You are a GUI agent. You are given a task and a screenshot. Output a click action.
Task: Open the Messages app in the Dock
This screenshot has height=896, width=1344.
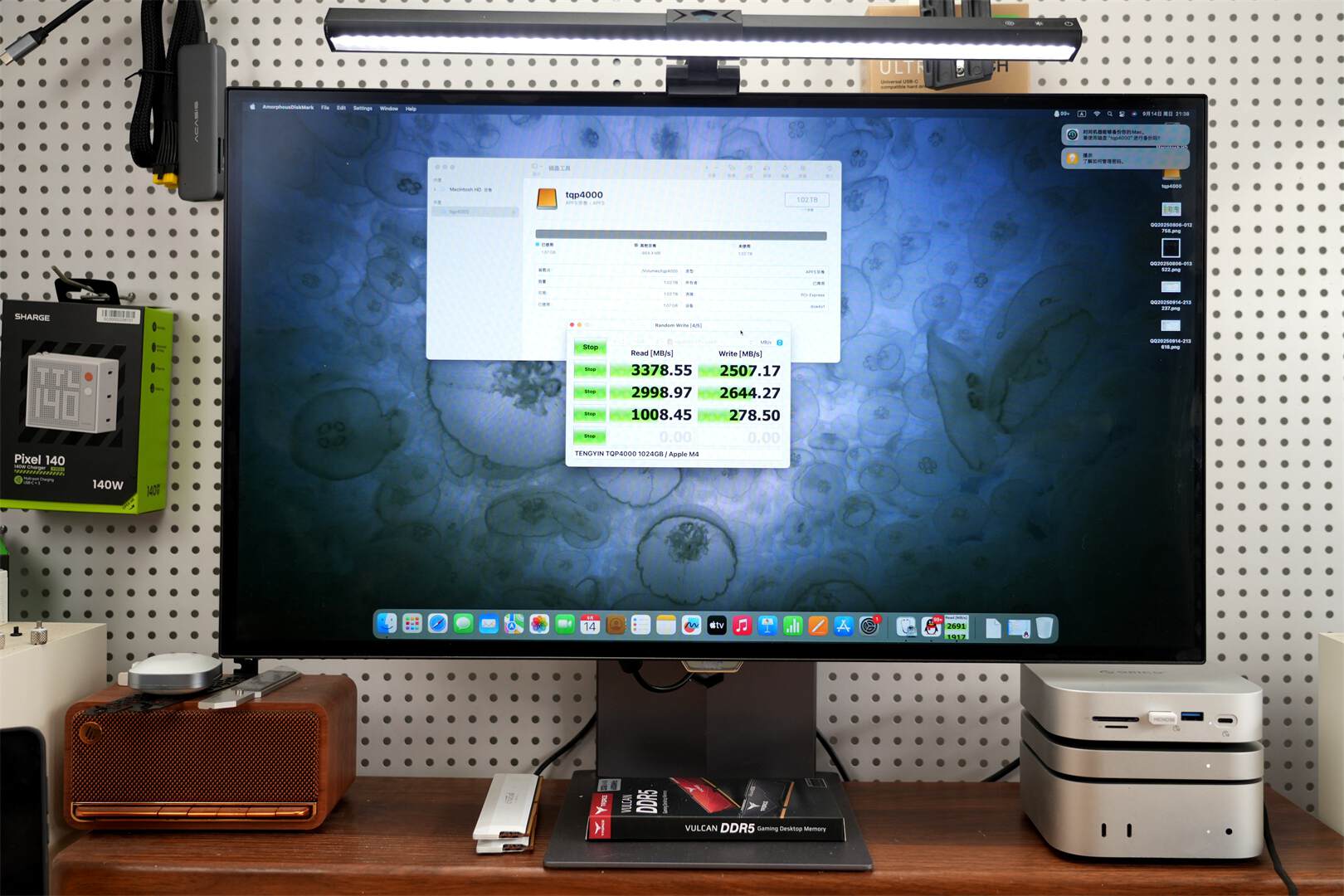(x=463, y=624)
